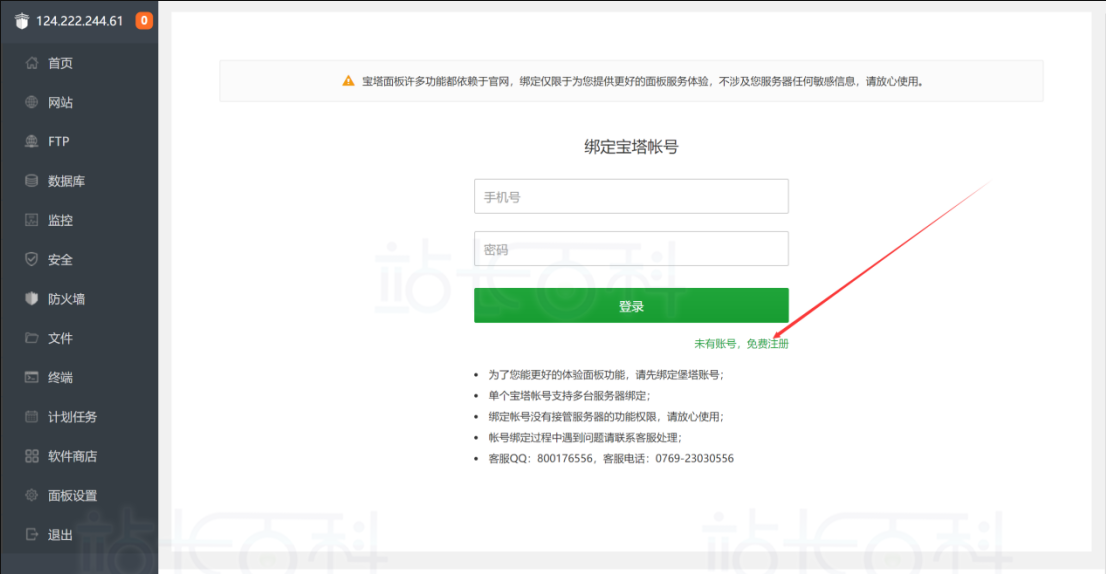
Task: Click the orange notification badge showing 0
Action: [x=144, y=20]
